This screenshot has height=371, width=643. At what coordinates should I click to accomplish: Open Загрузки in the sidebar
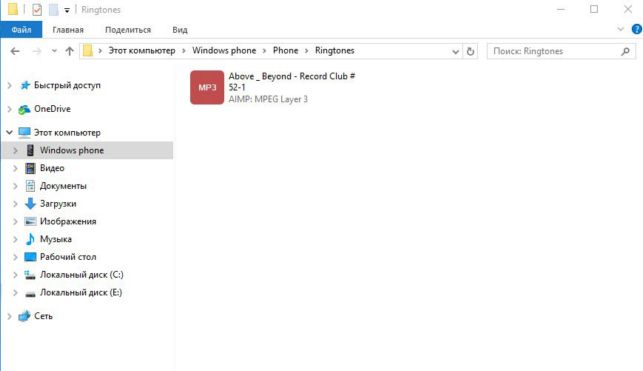pos(58,204)
